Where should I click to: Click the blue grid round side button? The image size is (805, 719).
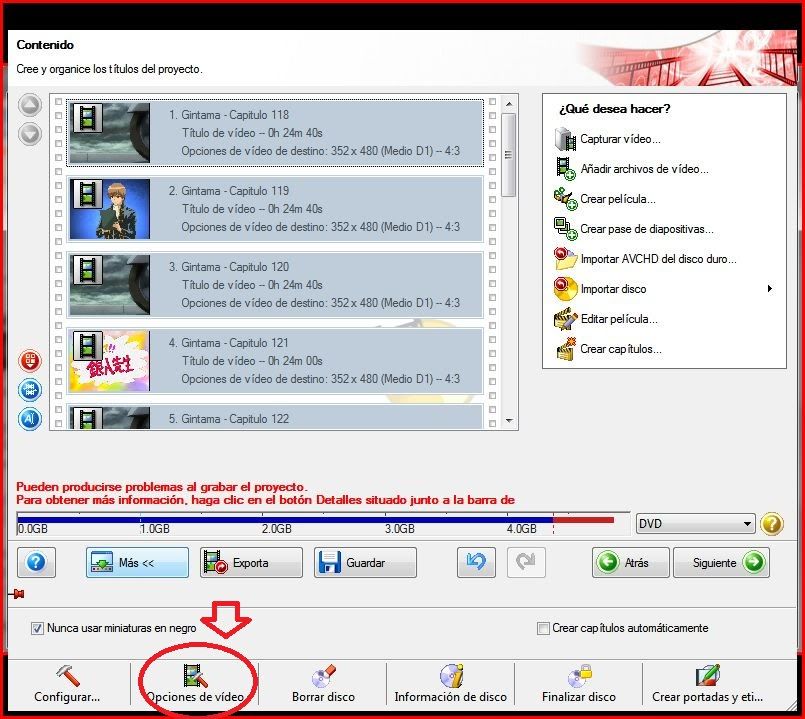[x=30, y=390]
